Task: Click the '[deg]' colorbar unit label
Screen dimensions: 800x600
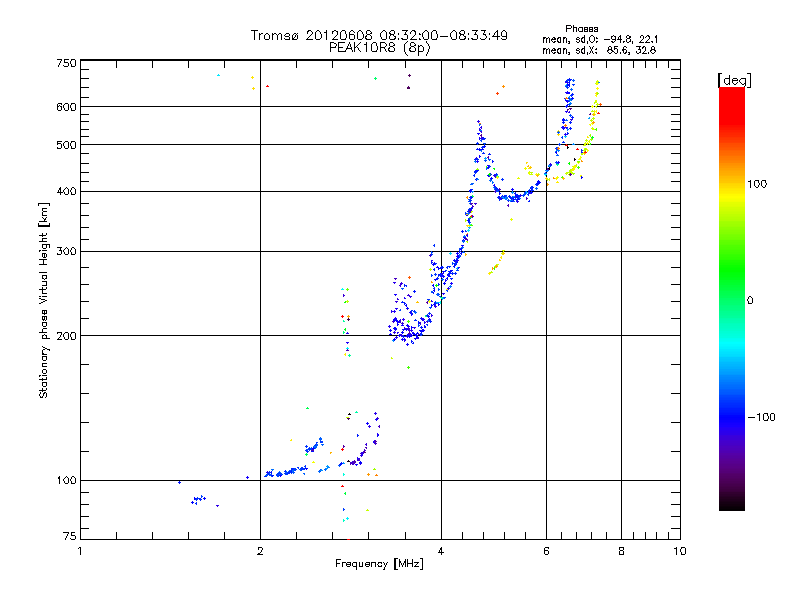Action: point(734,80)
